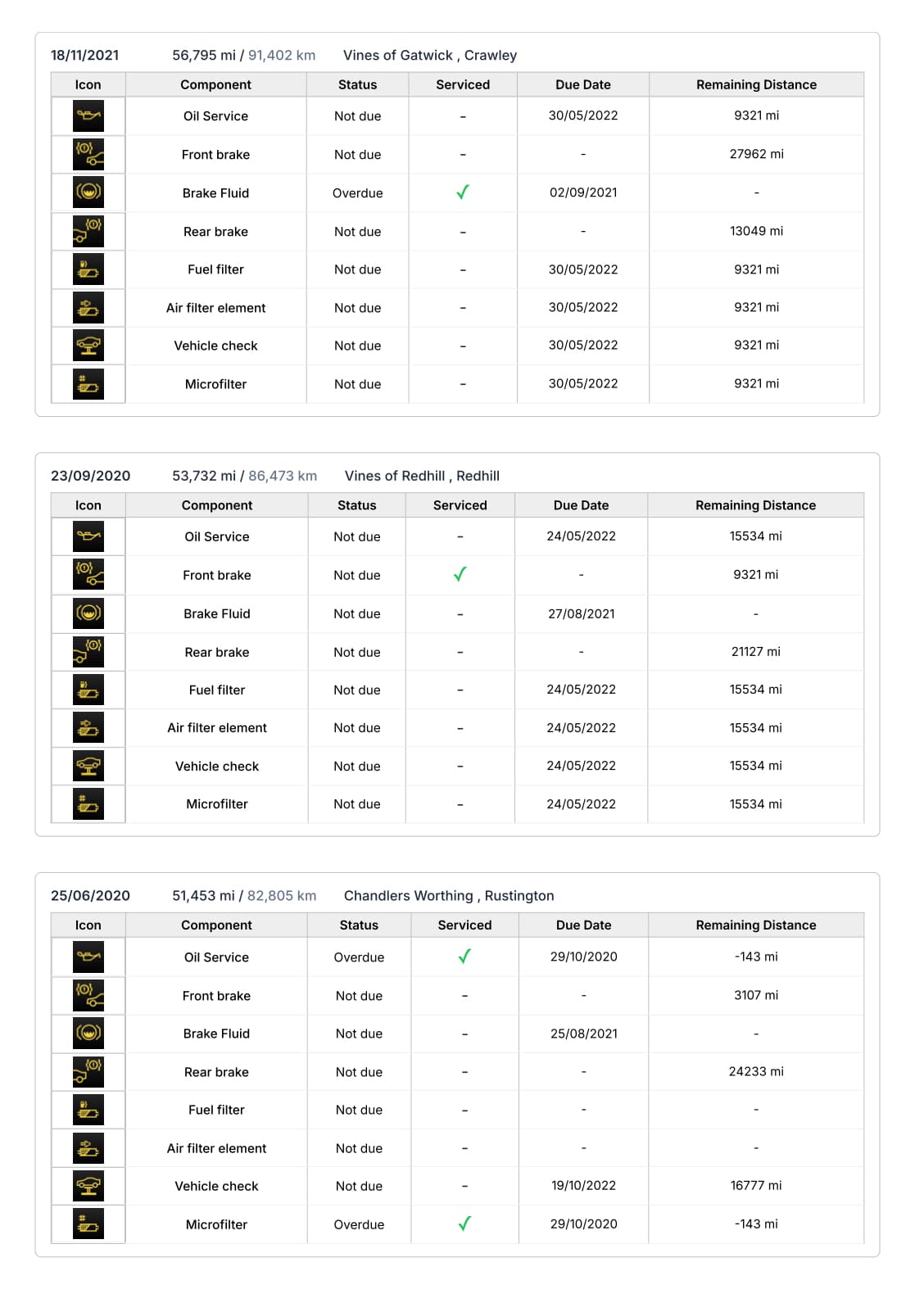This screenshot has height=1312, width=924.
Task: Select the 23/09/2020 service date
Action: point(90,476)
